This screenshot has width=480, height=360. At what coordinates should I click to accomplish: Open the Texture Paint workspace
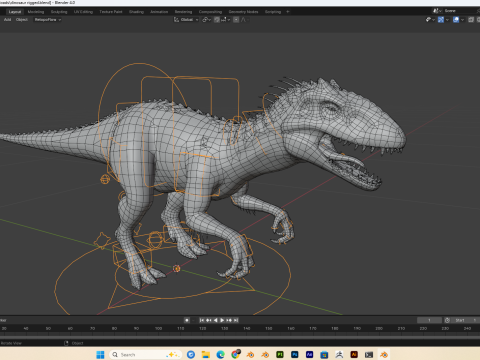click(x=111, y=12)
